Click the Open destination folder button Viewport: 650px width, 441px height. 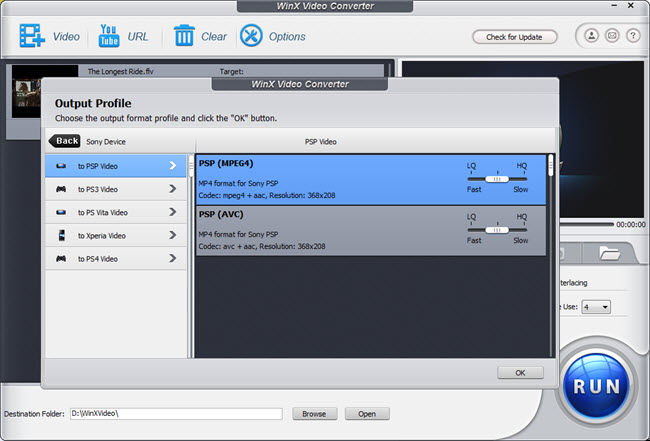[367, 414]
